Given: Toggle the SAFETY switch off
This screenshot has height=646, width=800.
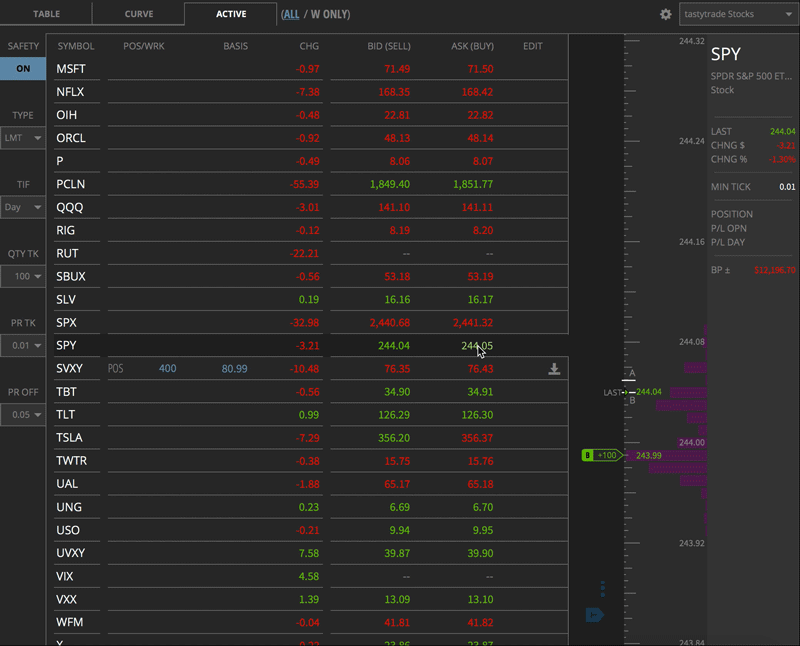Looking at the screenshot, I should [x=22, y=69].
